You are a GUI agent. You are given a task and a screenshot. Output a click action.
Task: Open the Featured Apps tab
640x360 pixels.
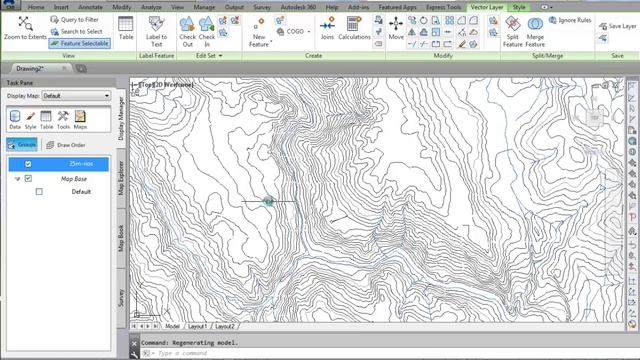tap(397, 7)
